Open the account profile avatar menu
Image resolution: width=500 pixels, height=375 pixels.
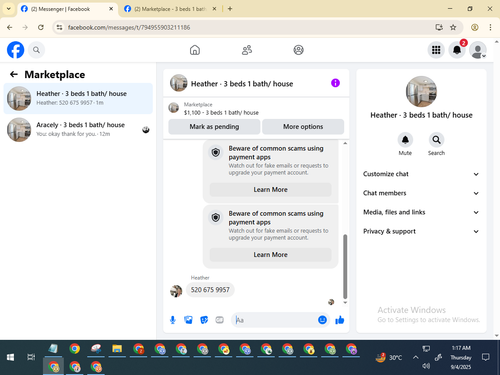pos(478,50)
